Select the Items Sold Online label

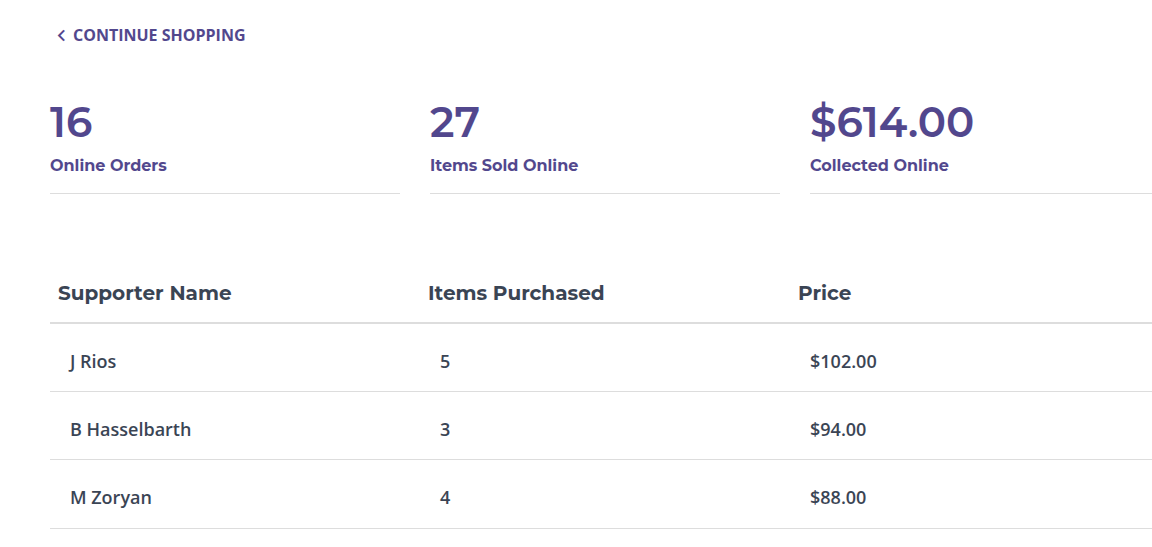(x=504, y=165)
